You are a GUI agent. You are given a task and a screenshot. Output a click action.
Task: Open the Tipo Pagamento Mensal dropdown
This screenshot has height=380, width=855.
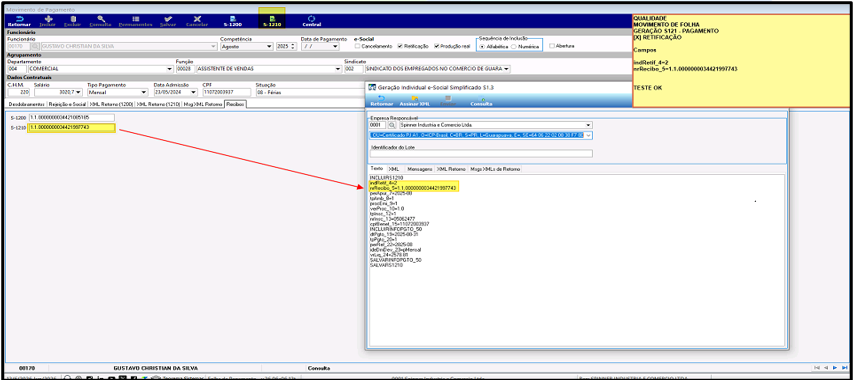pyautogui.click(x=144, y=92)
